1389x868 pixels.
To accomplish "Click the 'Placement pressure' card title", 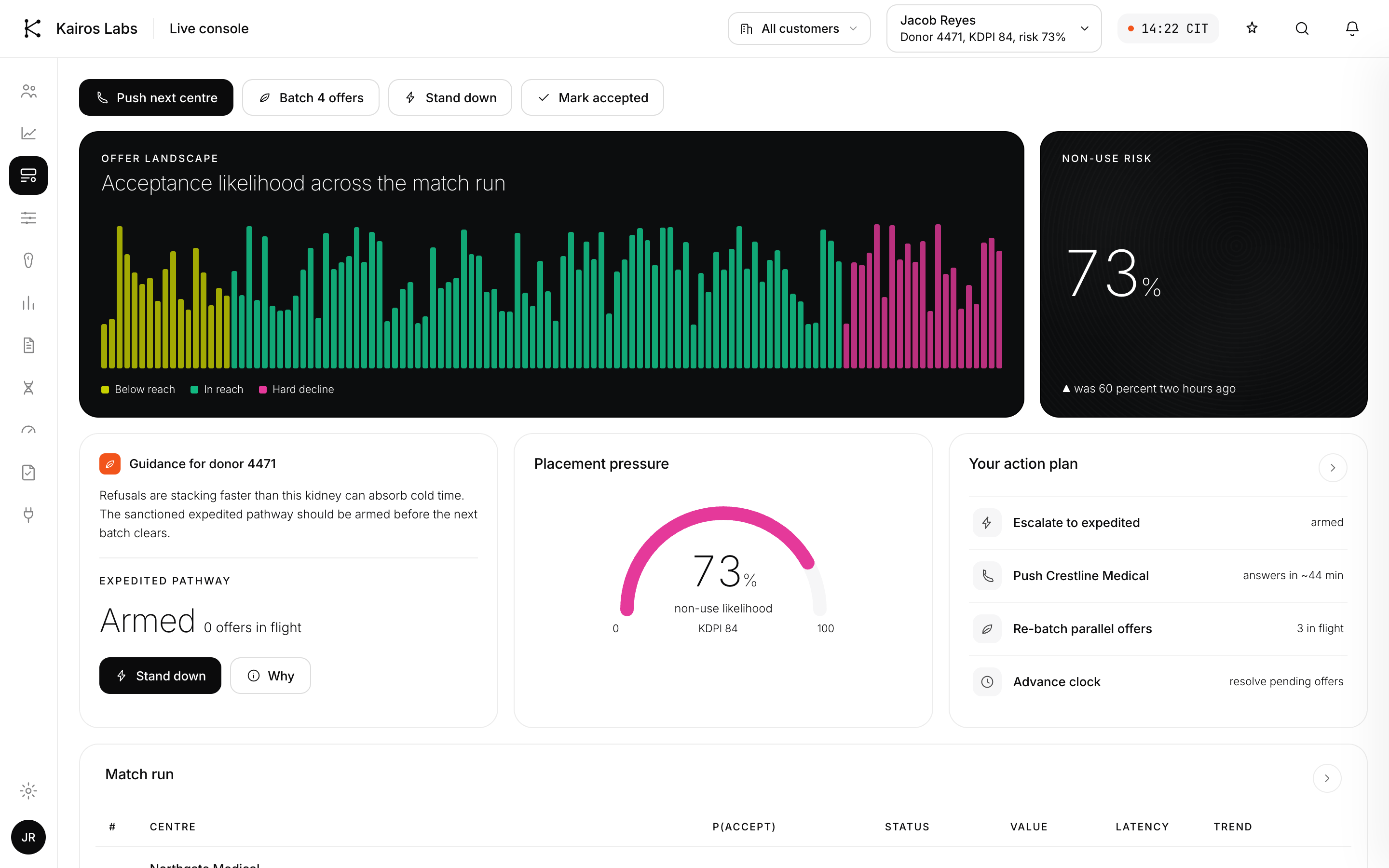I will point(601,464).
